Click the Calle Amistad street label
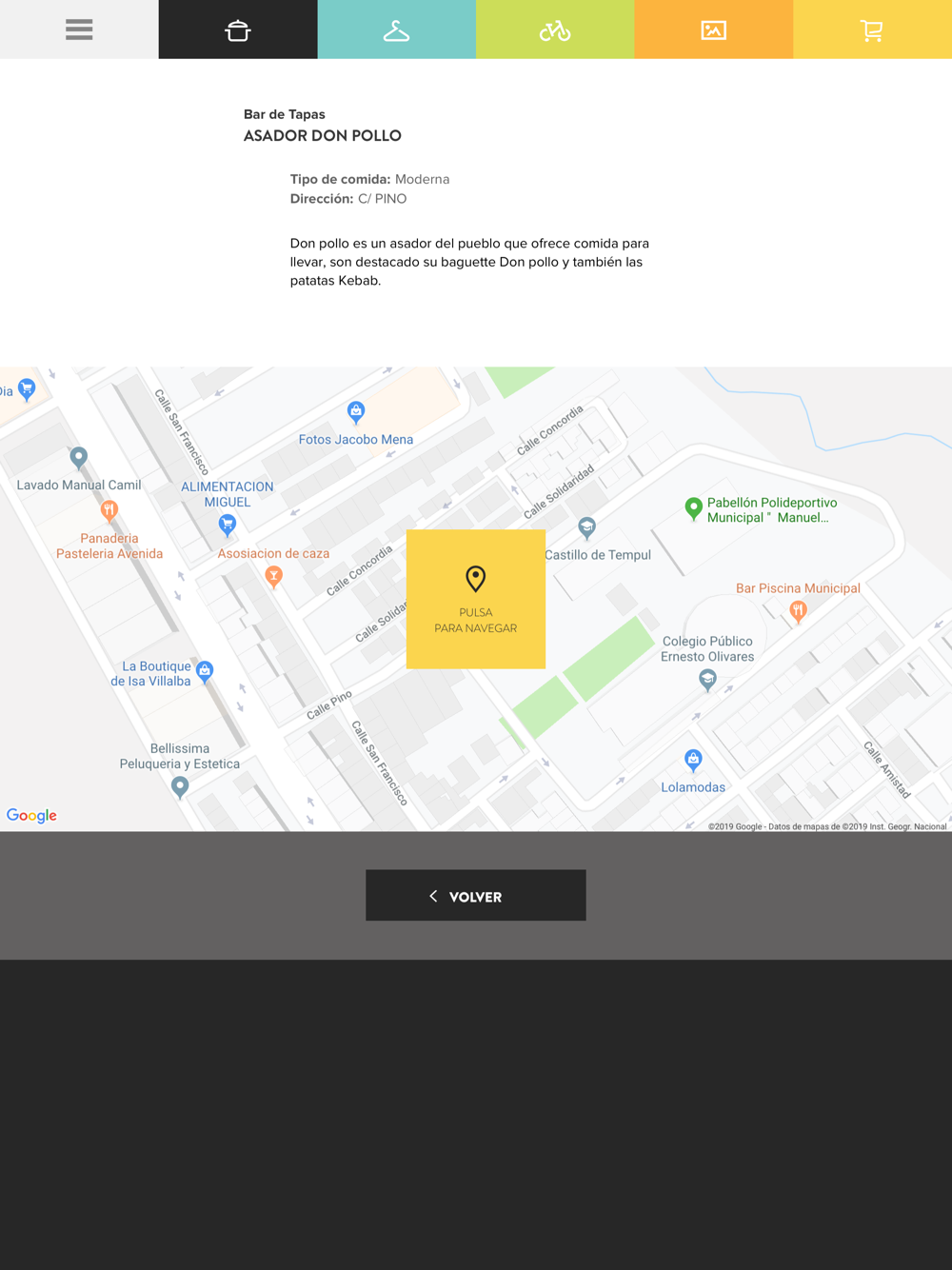This screenshot has width=952, height=1270. (x=887, y=769)
